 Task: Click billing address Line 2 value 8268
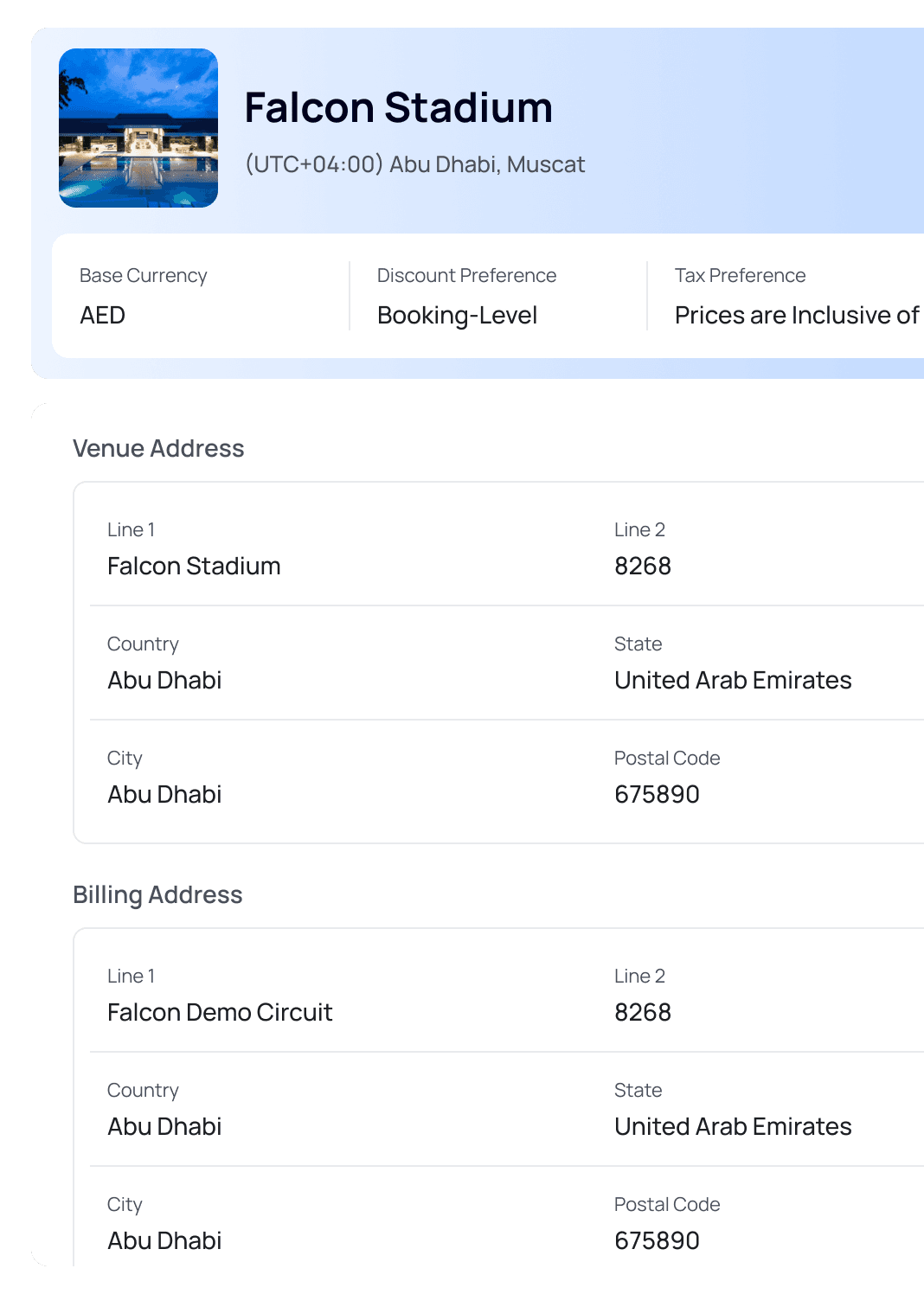642,1012
